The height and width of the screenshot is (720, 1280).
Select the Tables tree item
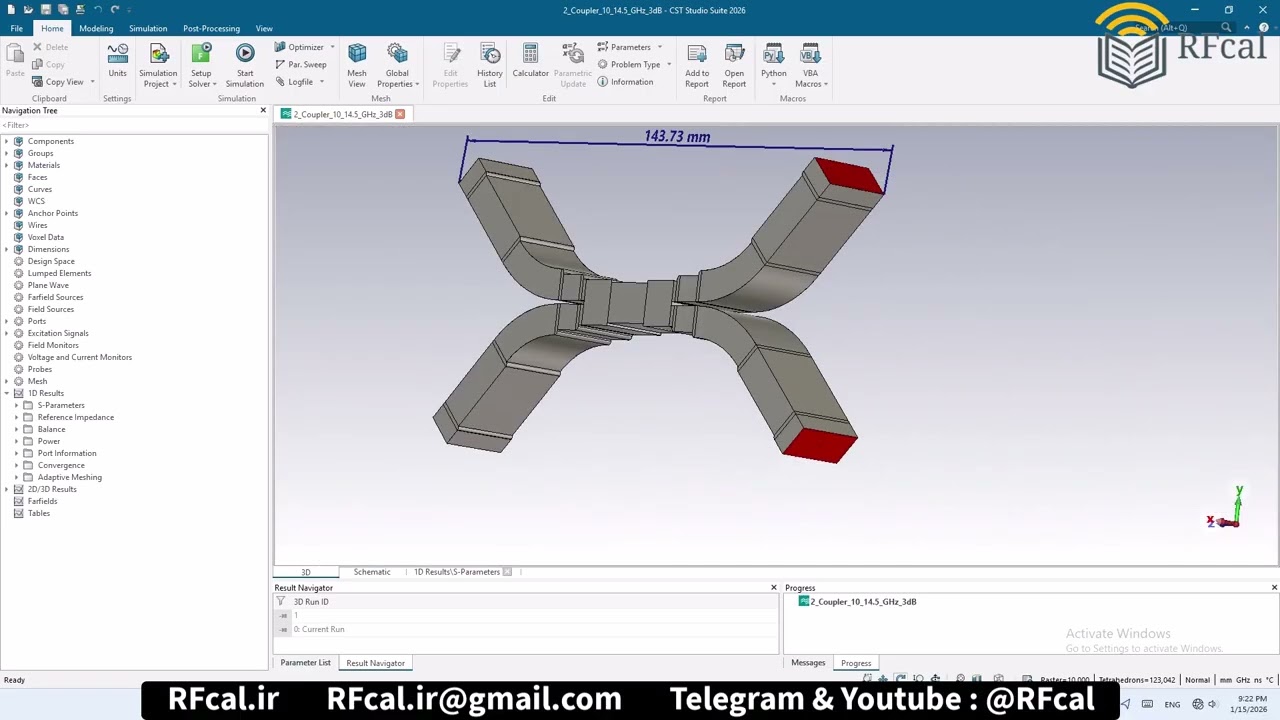coord(39,513)
